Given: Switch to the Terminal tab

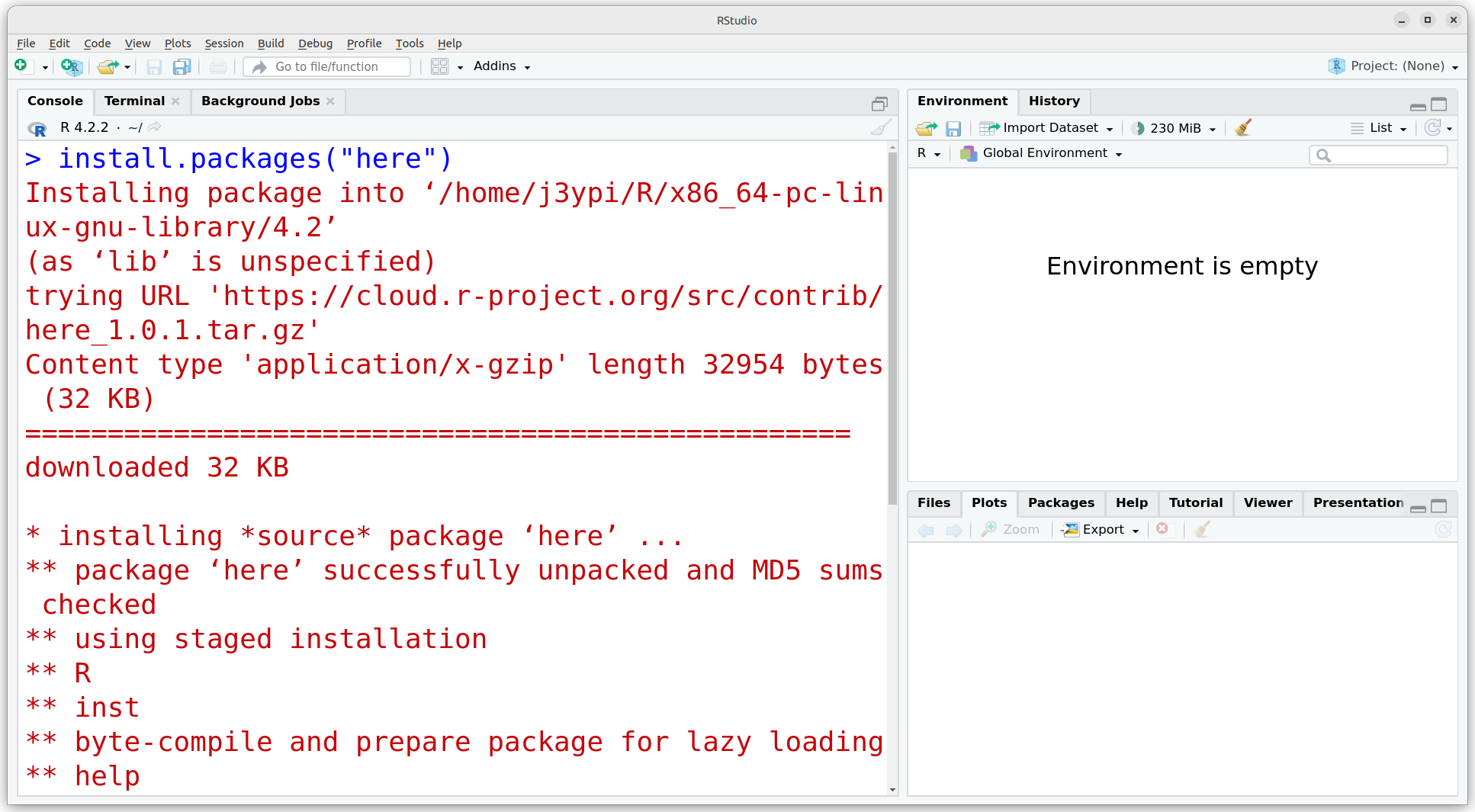Looking at the screenshot, I should [x=134, y=101].
